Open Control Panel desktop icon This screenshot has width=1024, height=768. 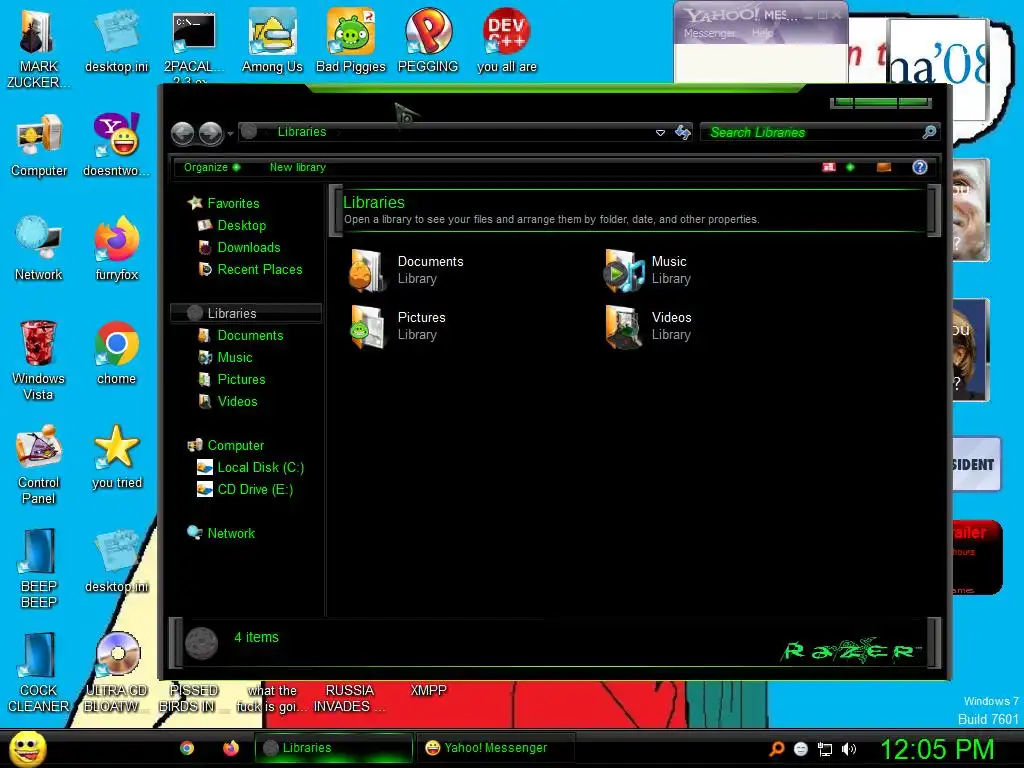coord(39,465)
